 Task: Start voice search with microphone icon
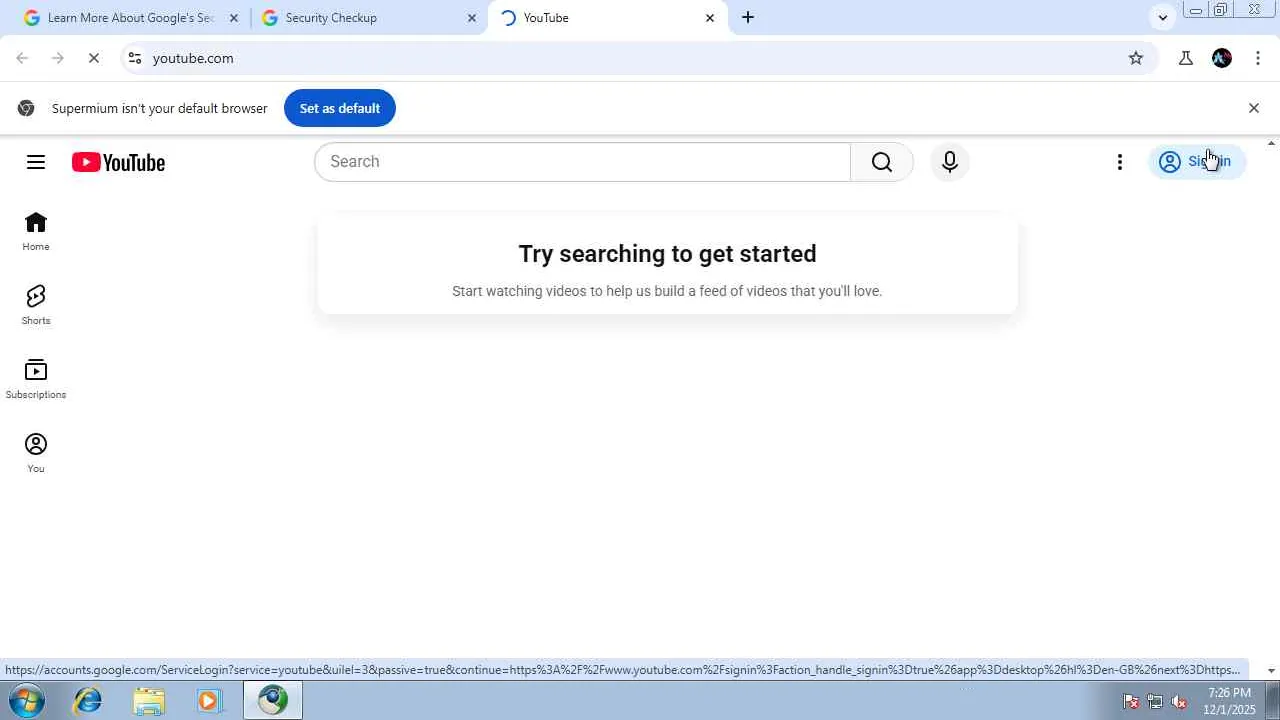(x=950, y=162)
